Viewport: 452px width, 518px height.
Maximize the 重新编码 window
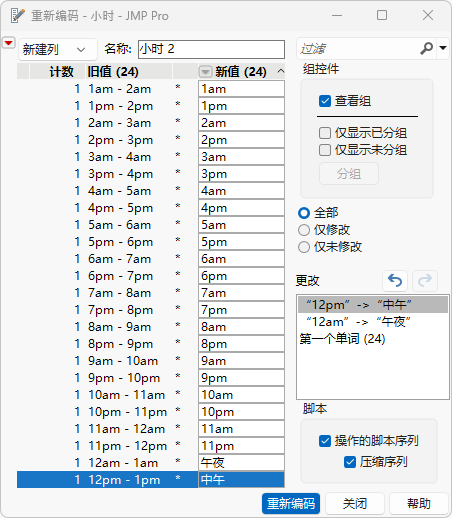click(x=382, y=15)
